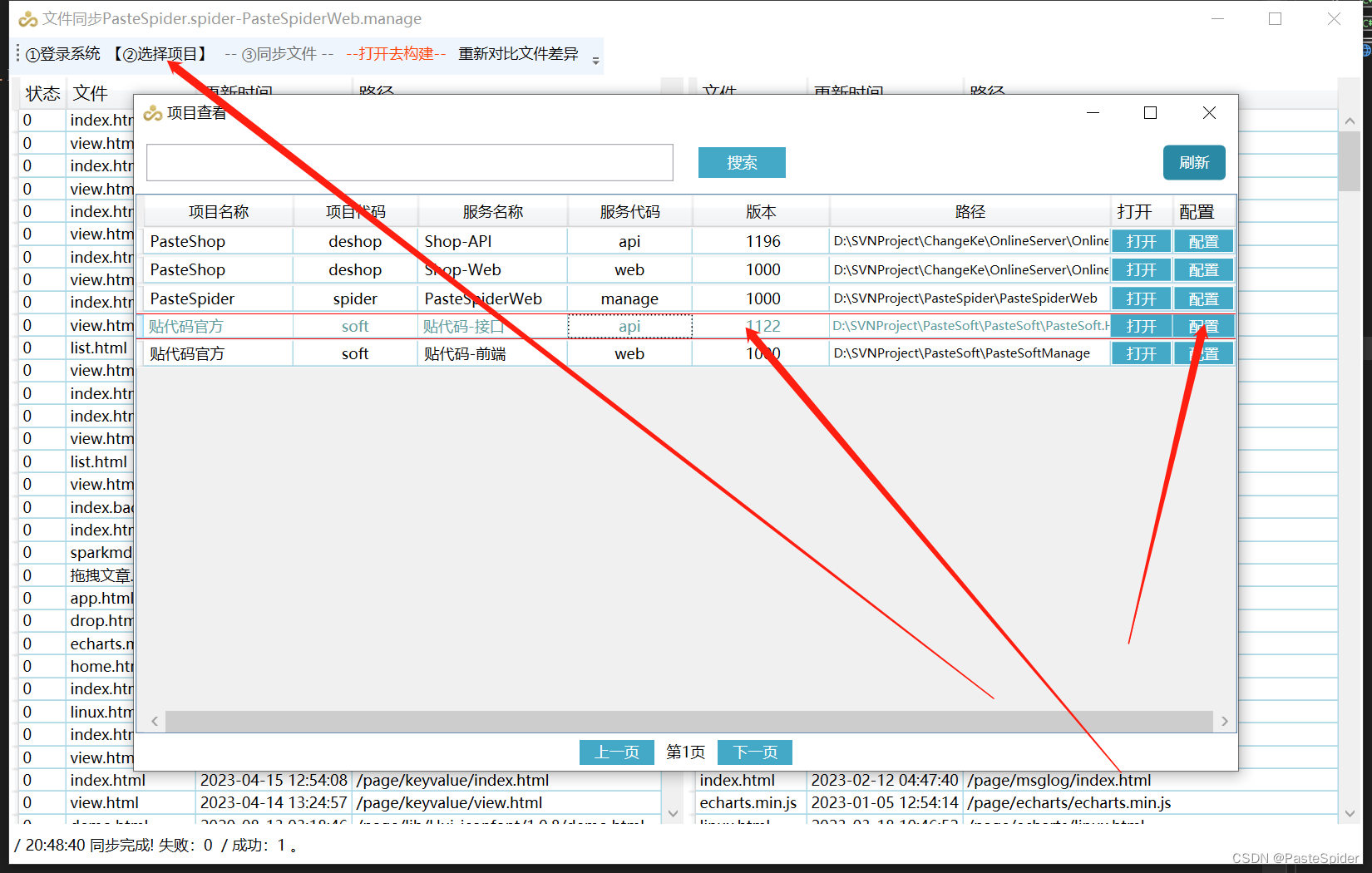Click the manage service code cell

(x=629, y=298)
